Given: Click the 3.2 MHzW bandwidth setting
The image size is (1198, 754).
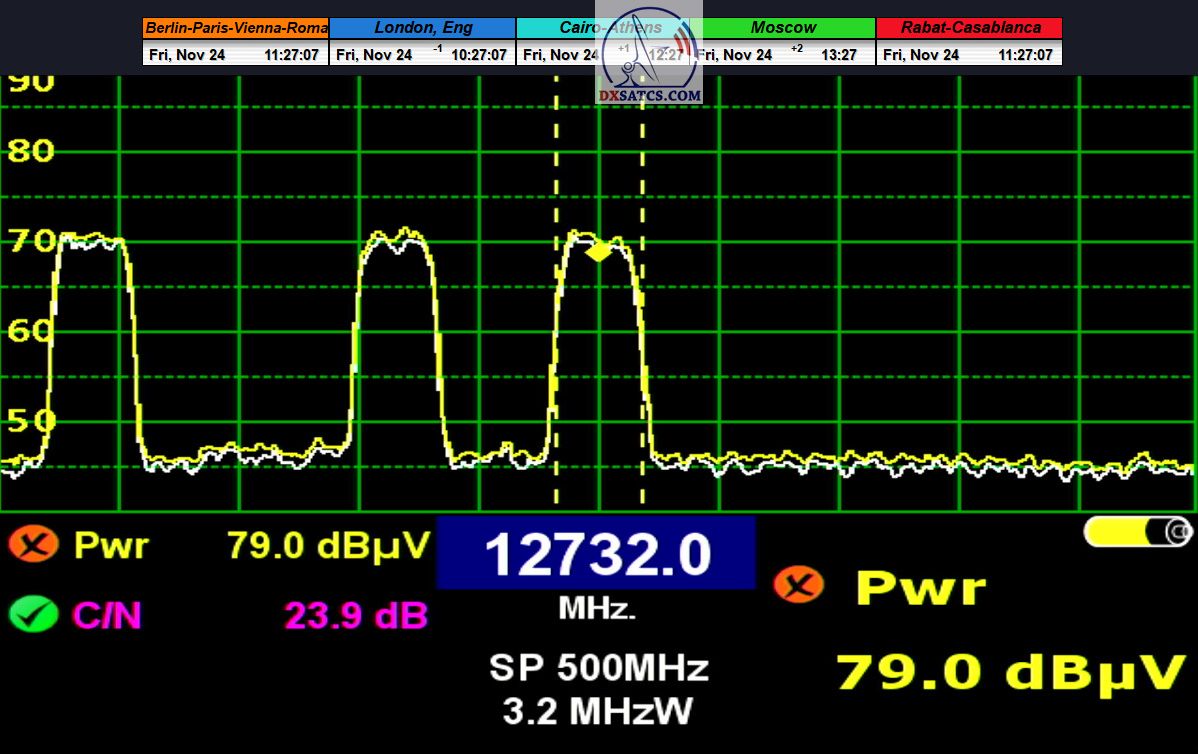Looking at the screenshot, I should [598, 711].
